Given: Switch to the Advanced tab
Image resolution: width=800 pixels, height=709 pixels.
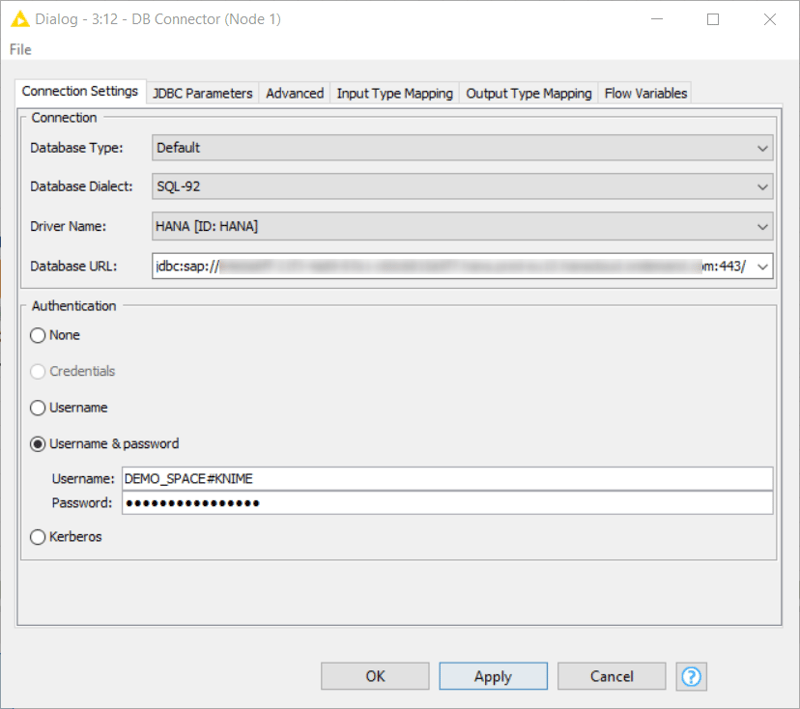Looking at the screenshot, I should click(x=294, y=93).
